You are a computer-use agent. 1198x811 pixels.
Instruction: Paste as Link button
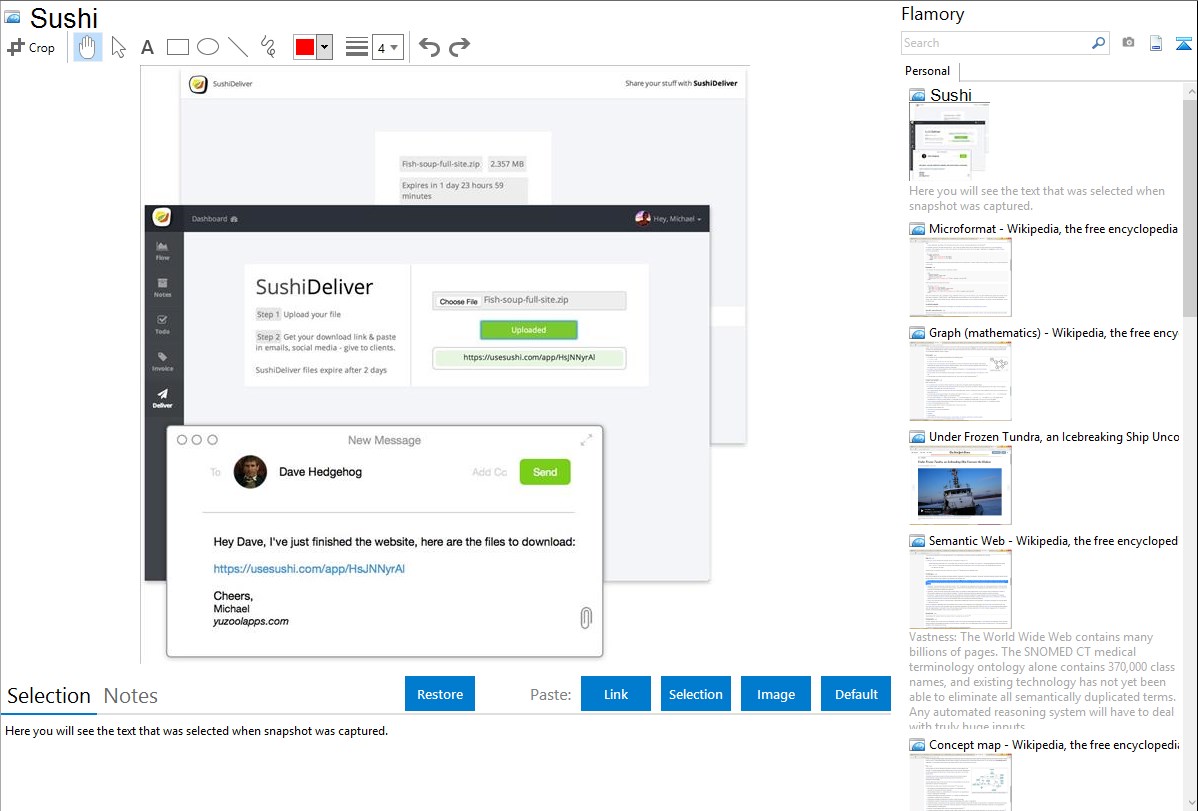(616, 694)
